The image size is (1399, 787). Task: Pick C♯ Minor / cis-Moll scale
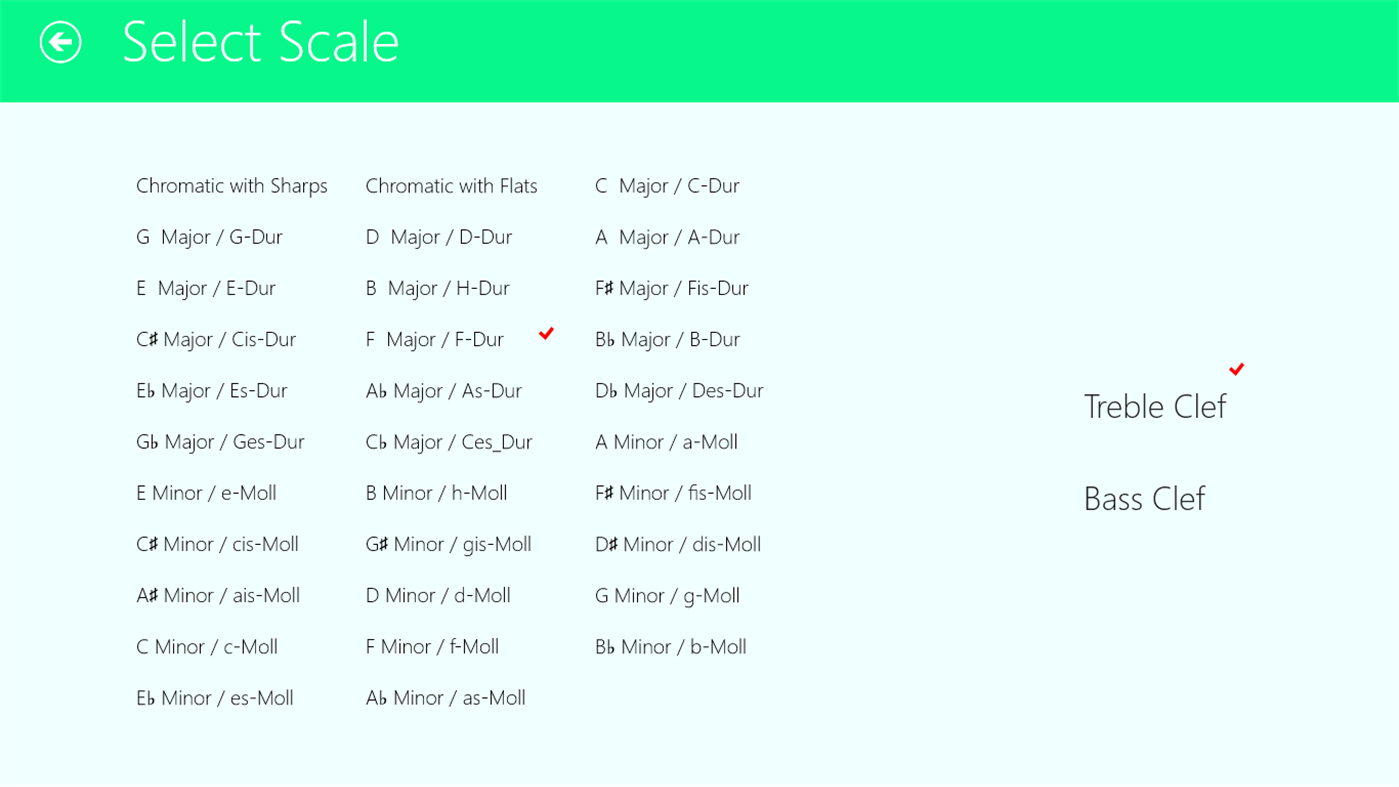pyautogui.click(x=217, y=545)
